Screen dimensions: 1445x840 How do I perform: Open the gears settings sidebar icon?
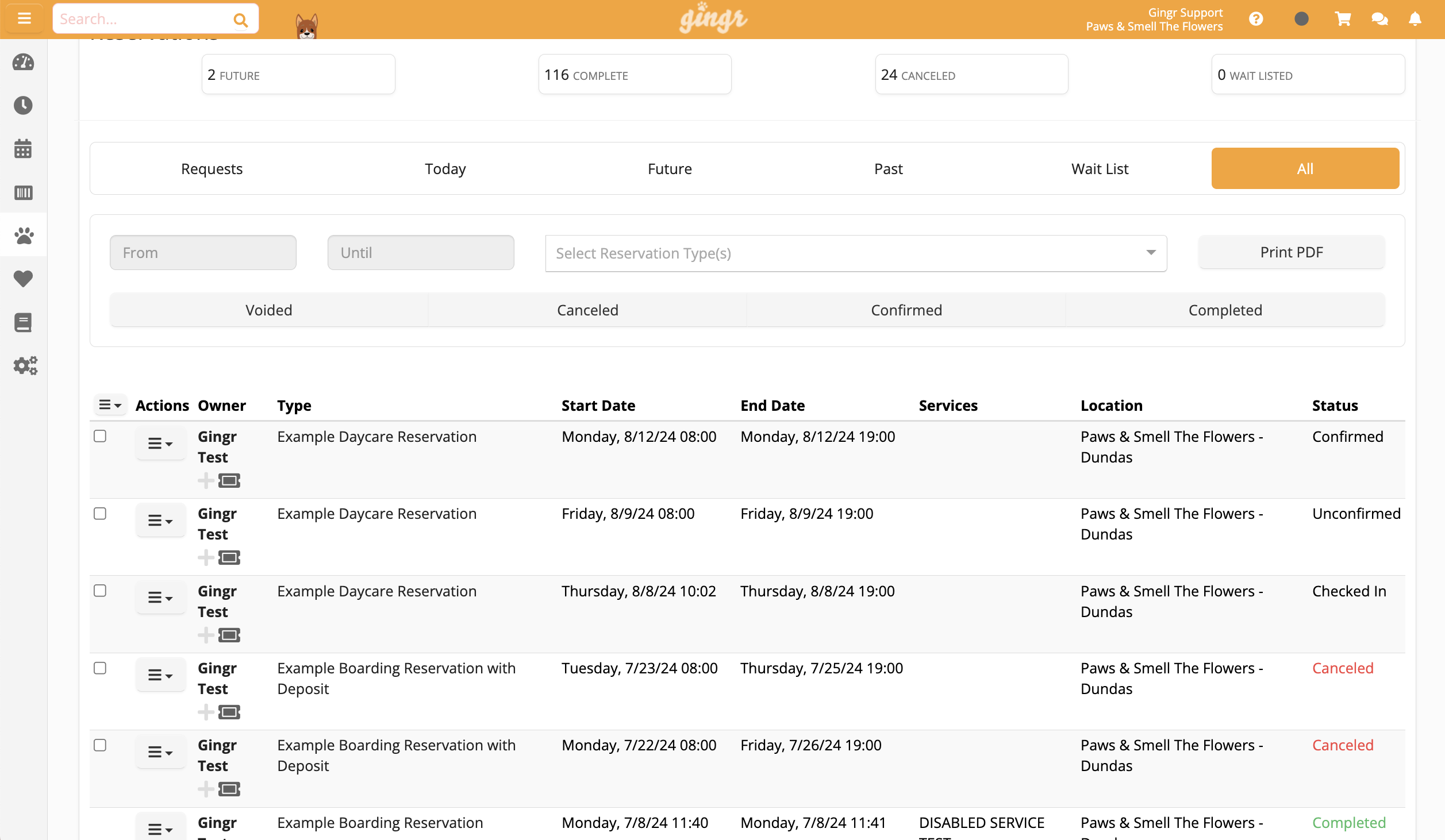[25, 365]
